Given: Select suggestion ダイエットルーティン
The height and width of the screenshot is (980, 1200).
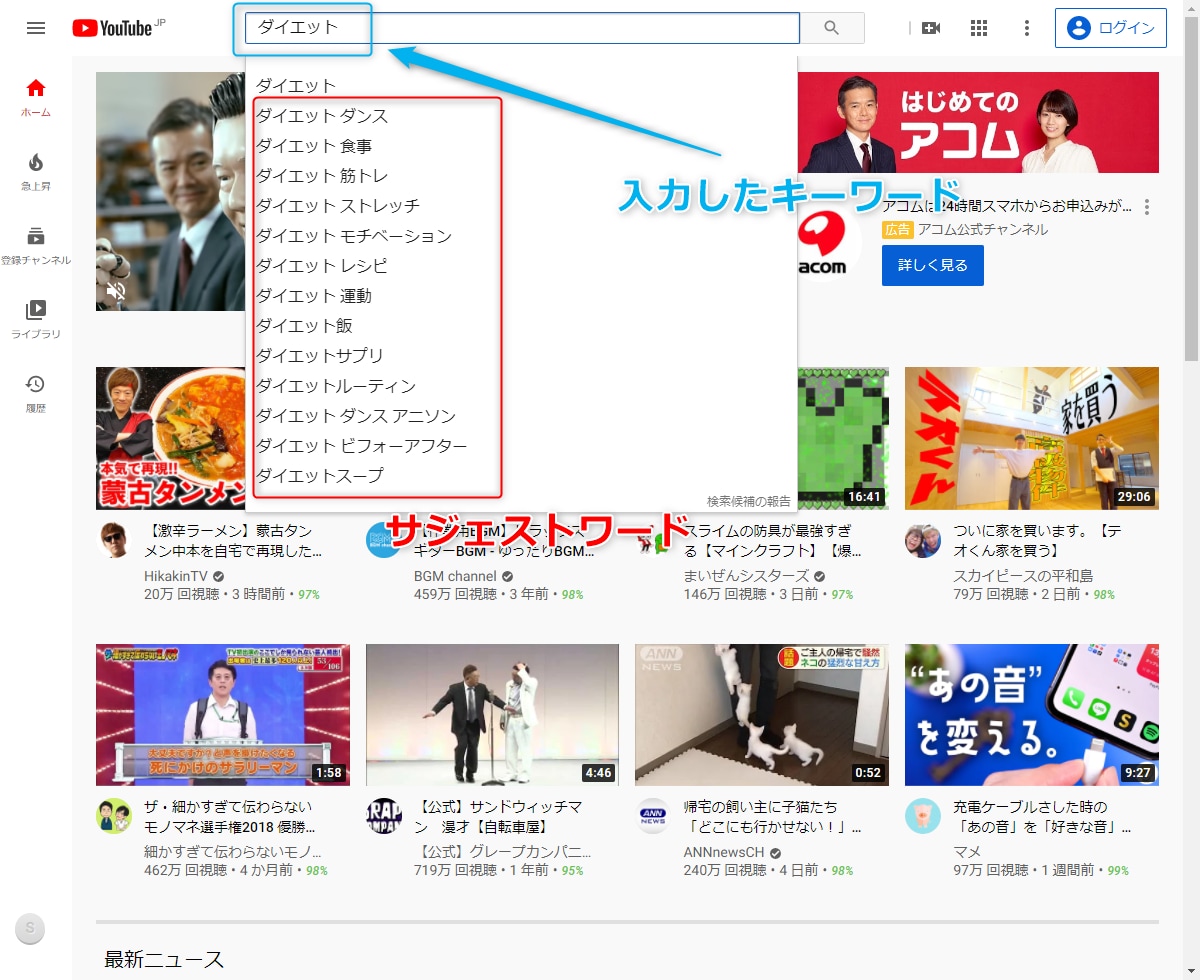Looking at the screenshot, I should point(521,386).
